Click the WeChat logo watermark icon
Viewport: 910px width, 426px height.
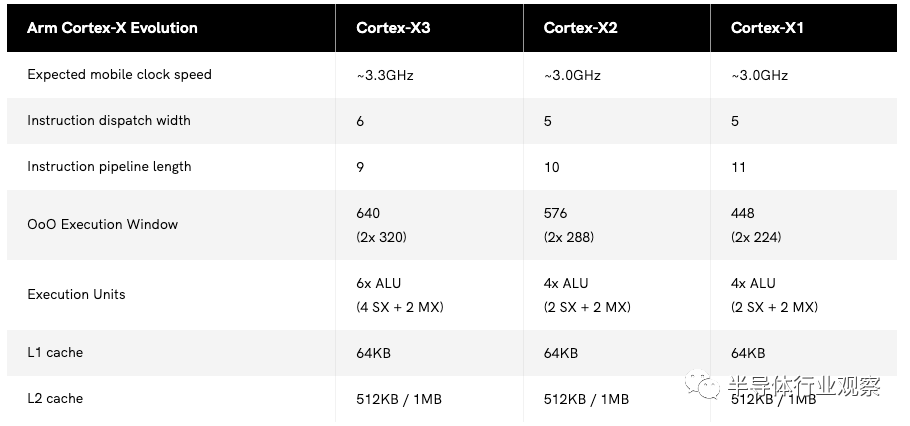pos(702,384)
